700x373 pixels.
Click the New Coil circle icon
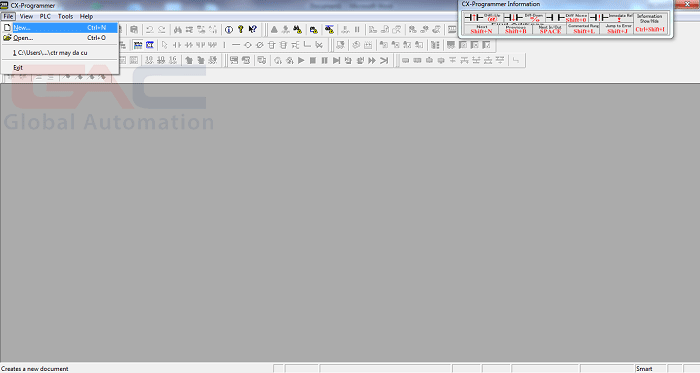[248, 45]
